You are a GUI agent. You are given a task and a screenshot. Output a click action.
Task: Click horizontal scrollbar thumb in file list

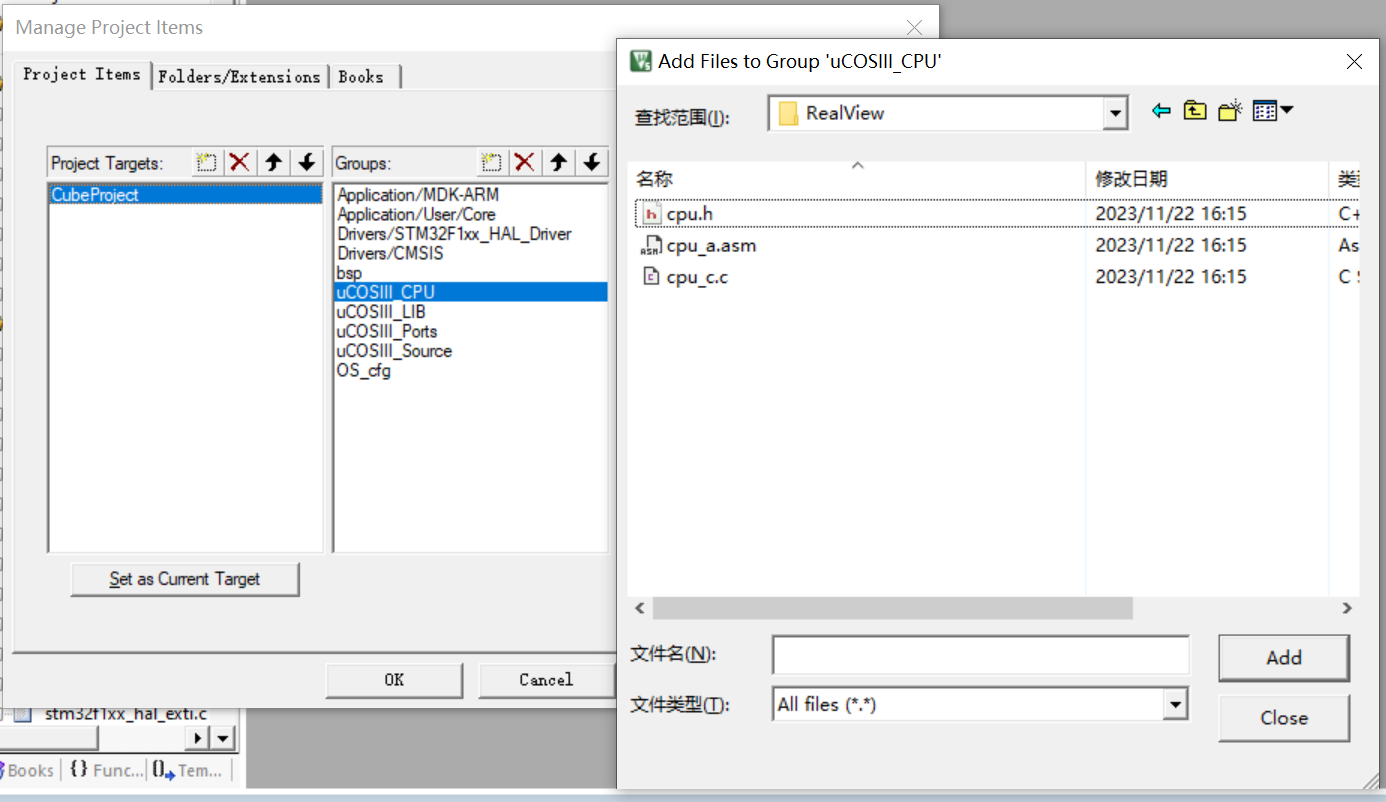(892, 608)
